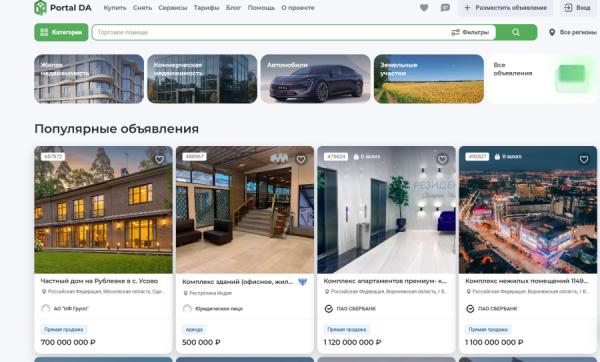Open the Все регионы selector
The image size is (600, 362).
pyautogui.click(x=573, y=32)
